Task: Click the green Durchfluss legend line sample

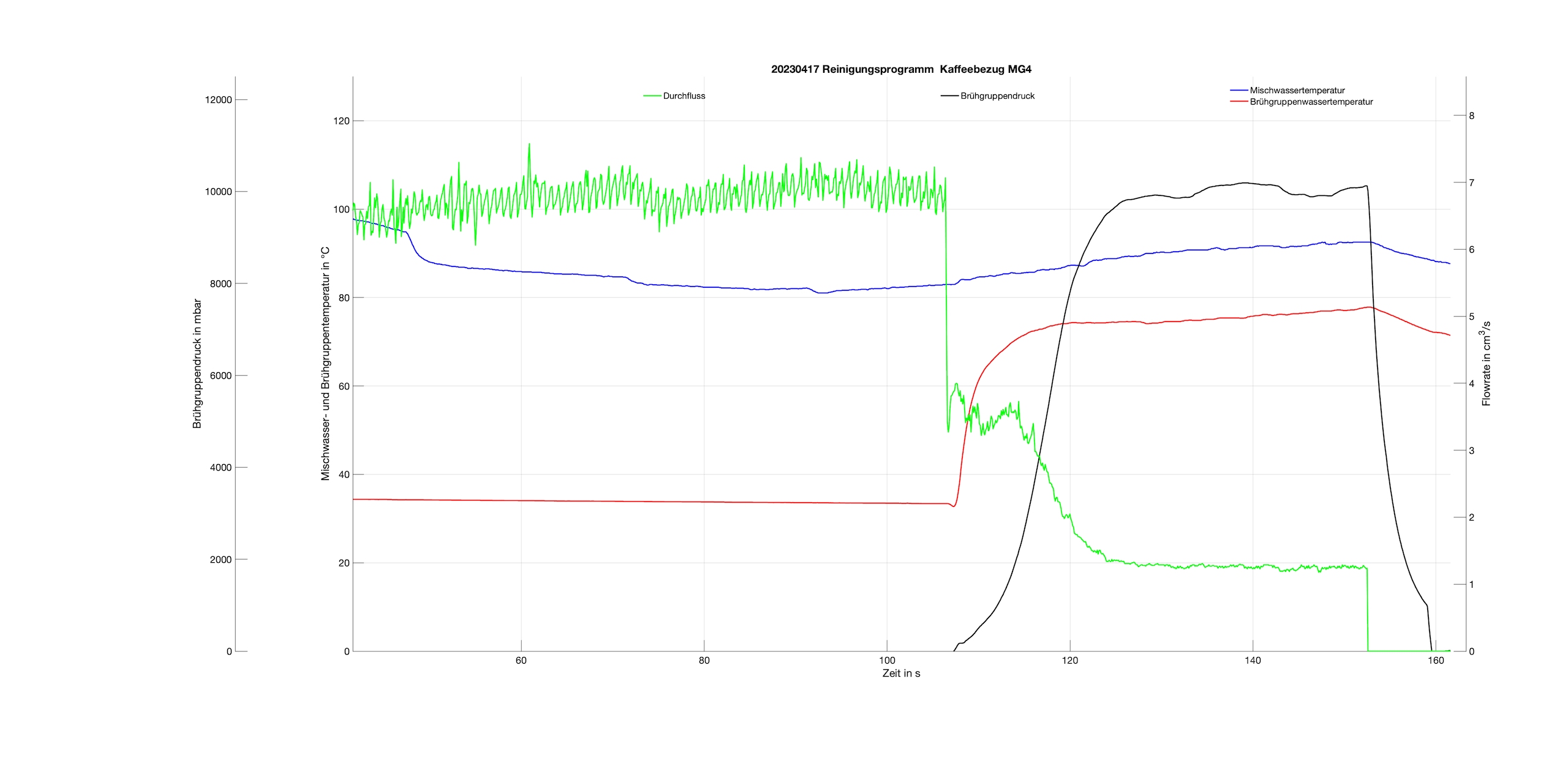Action: point(652,96)
